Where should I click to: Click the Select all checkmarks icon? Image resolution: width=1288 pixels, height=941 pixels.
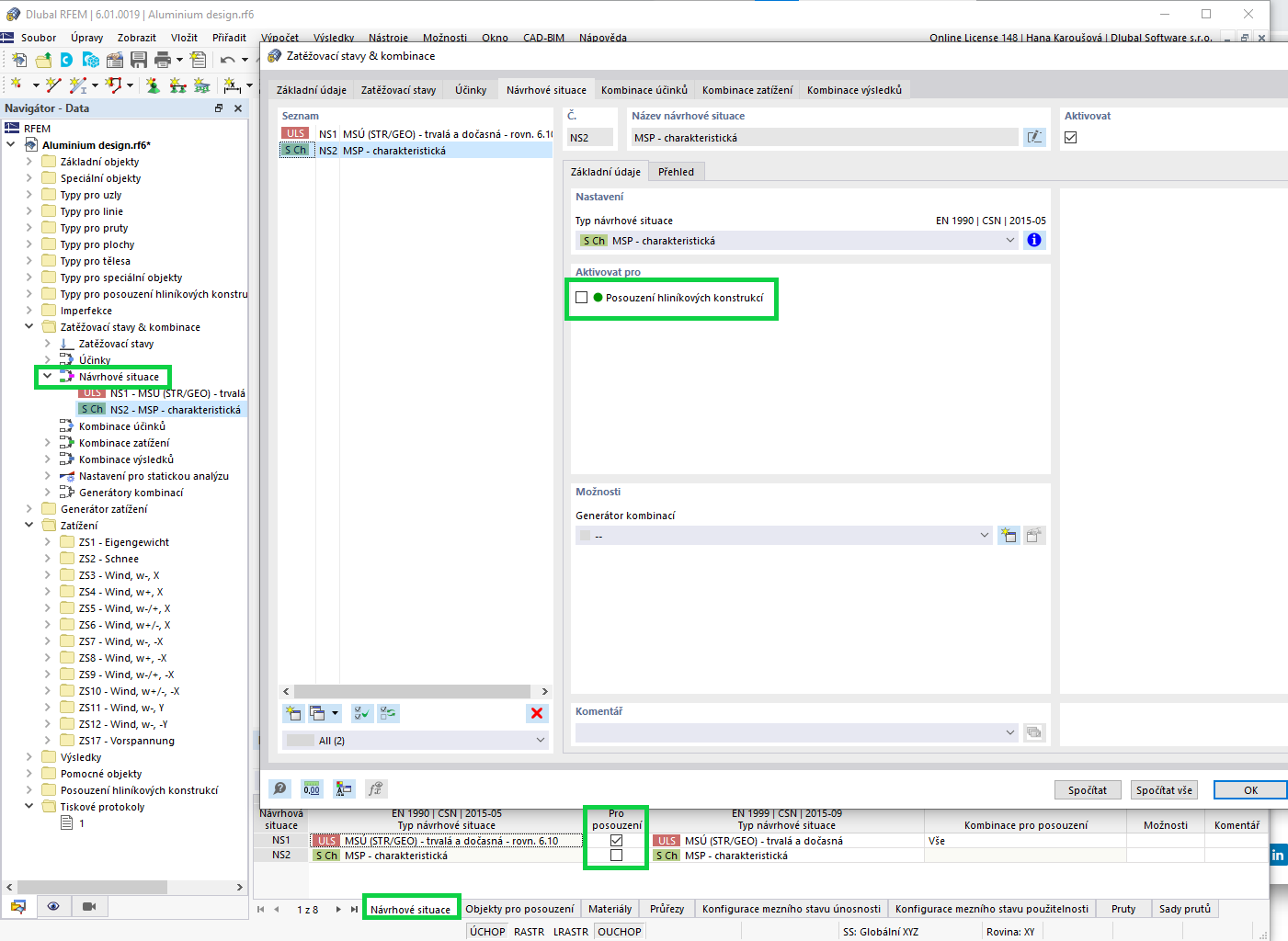tap(362, 713)
